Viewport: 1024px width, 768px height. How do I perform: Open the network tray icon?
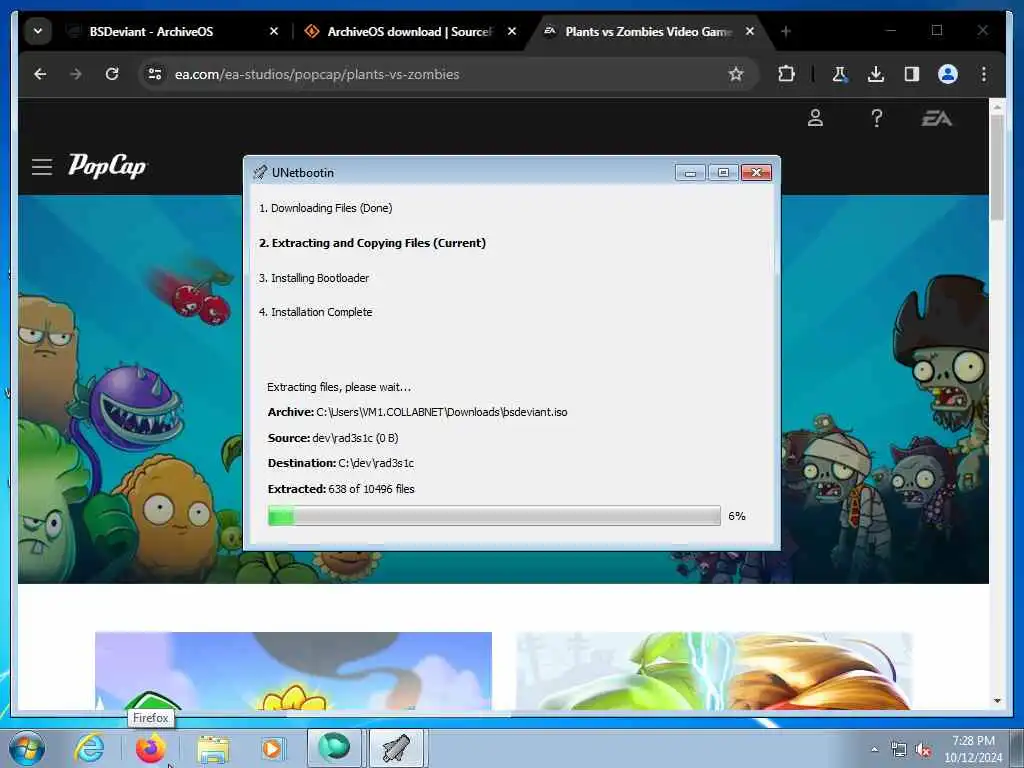coord(899,750)
